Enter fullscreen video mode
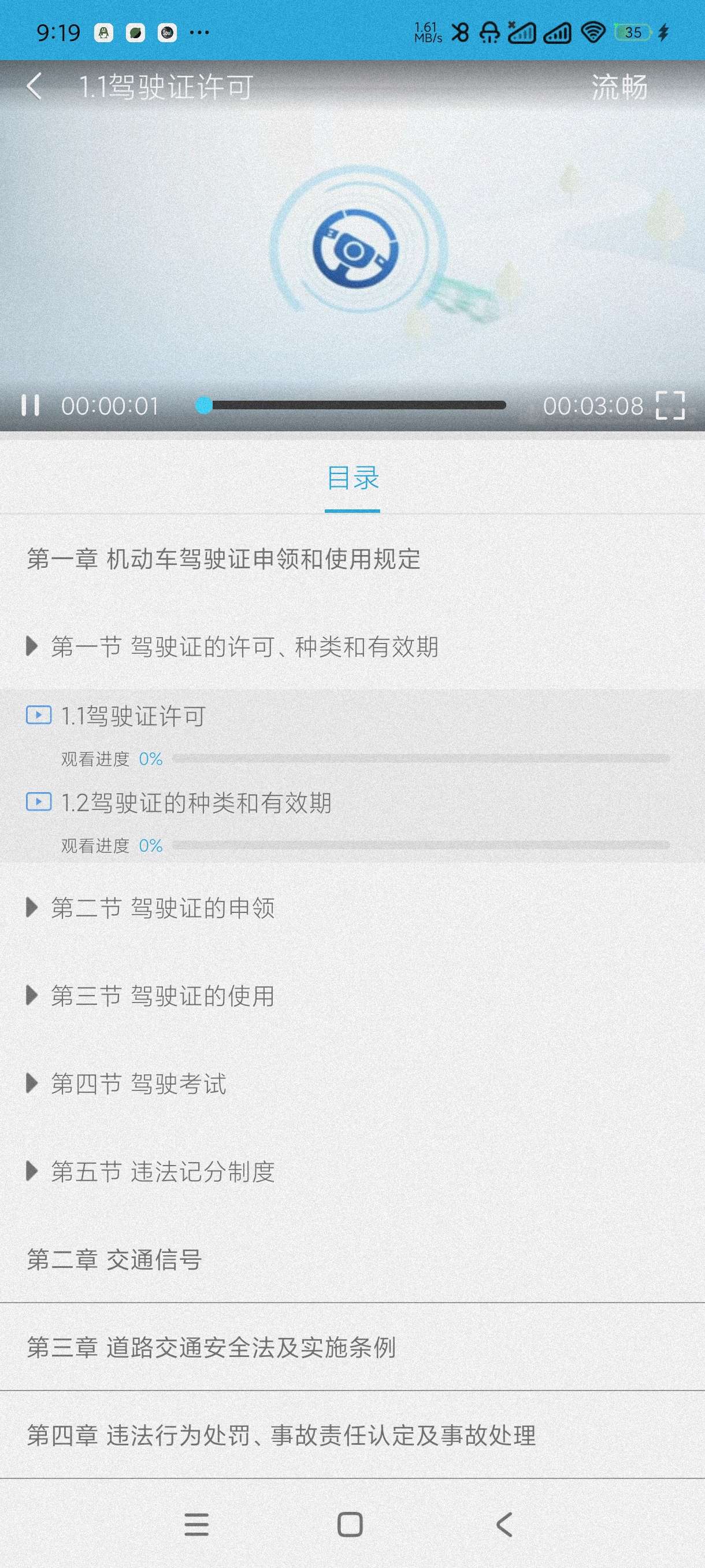705x1568 pixels. pos(670,405)
